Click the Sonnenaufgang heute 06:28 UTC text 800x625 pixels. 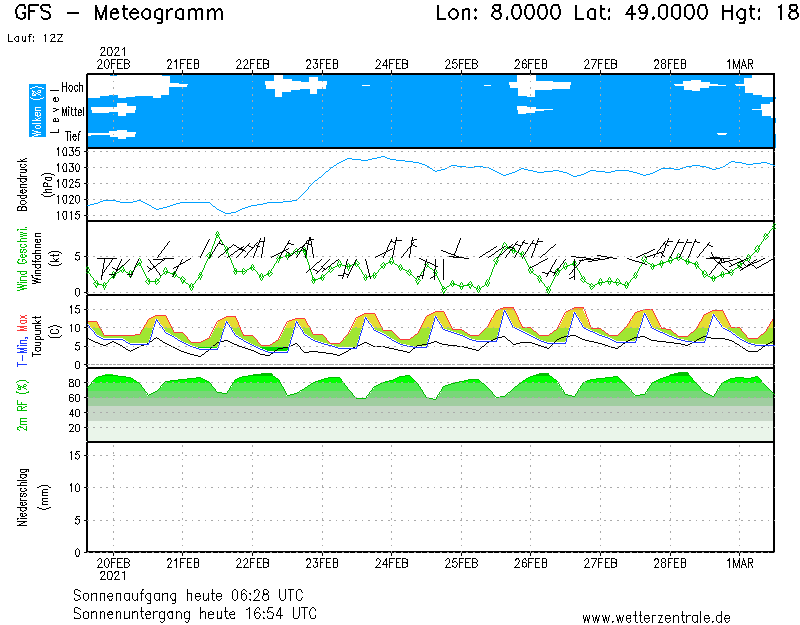click(195, 595)
